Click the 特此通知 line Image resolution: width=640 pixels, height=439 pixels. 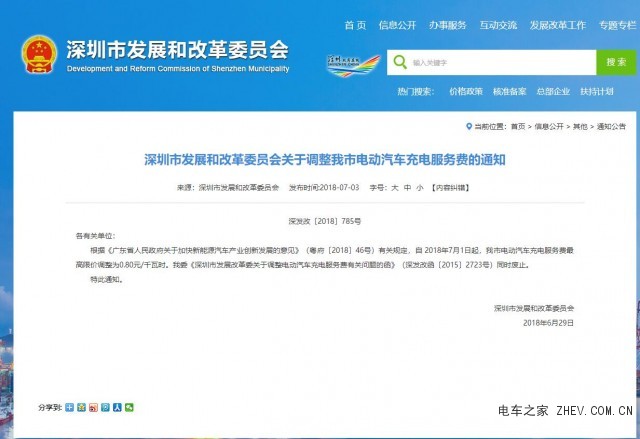click(x=107, y=279)
